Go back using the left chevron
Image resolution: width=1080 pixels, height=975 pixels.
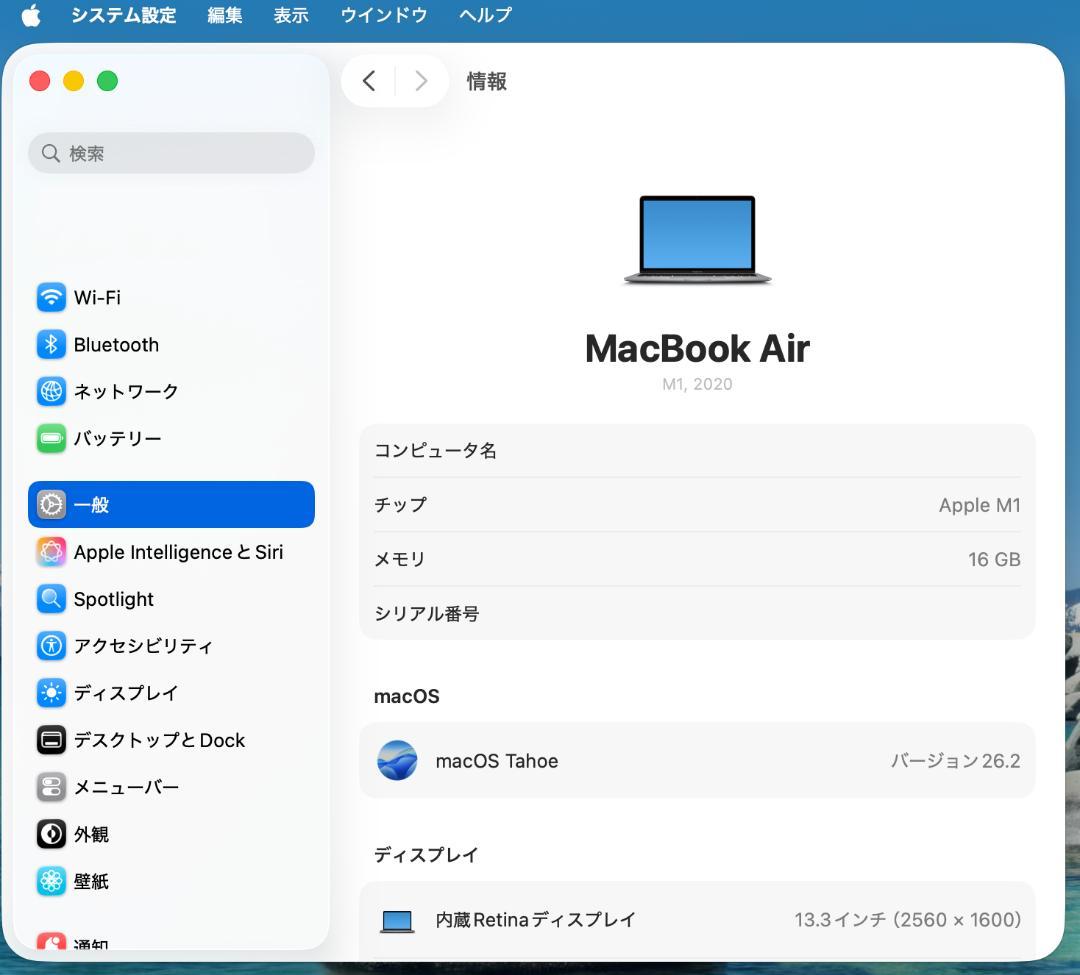coord(369,81)
